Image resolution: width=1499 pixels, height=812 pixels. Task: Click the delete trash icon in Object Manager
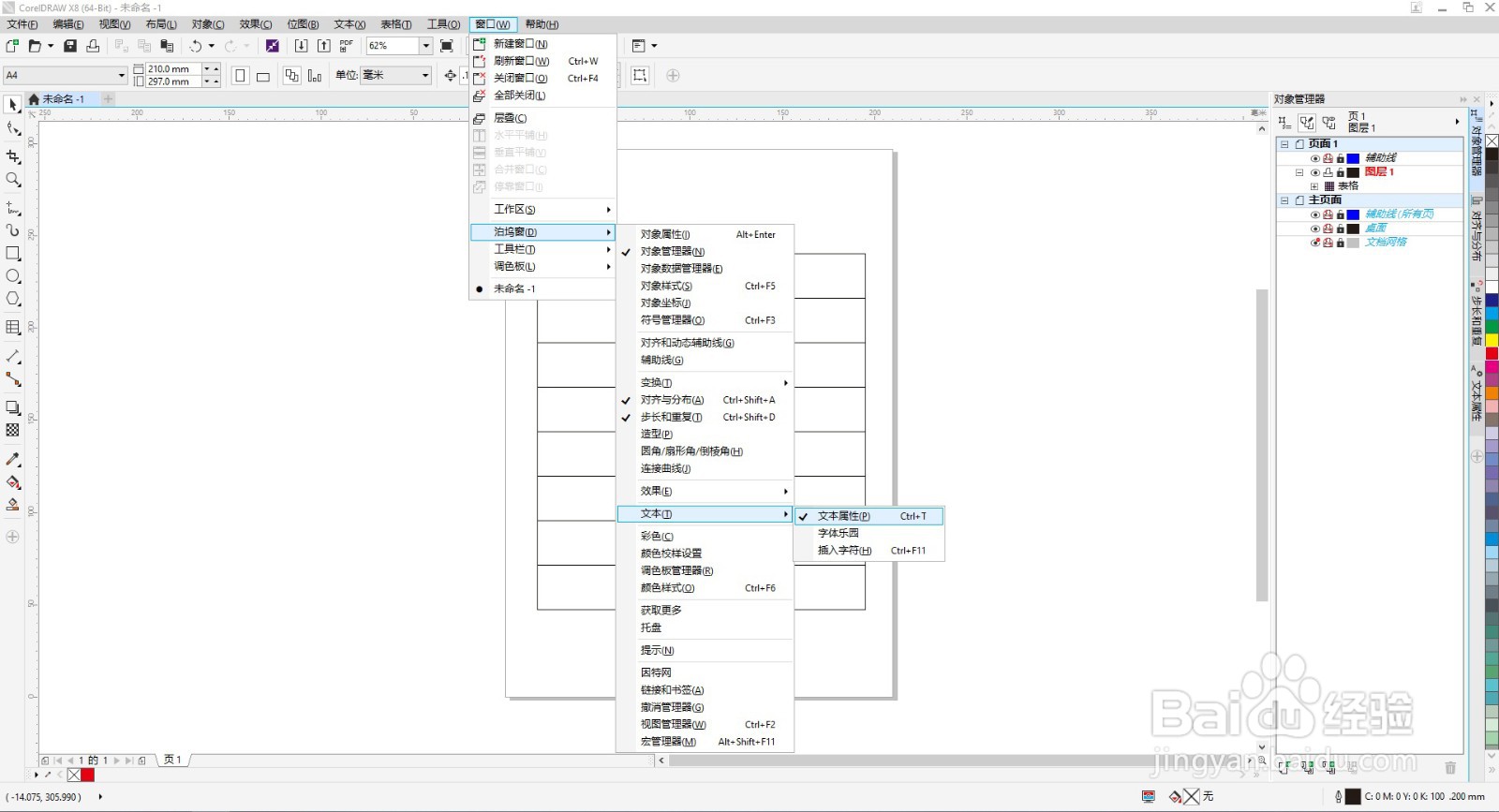pos(1450,767)
